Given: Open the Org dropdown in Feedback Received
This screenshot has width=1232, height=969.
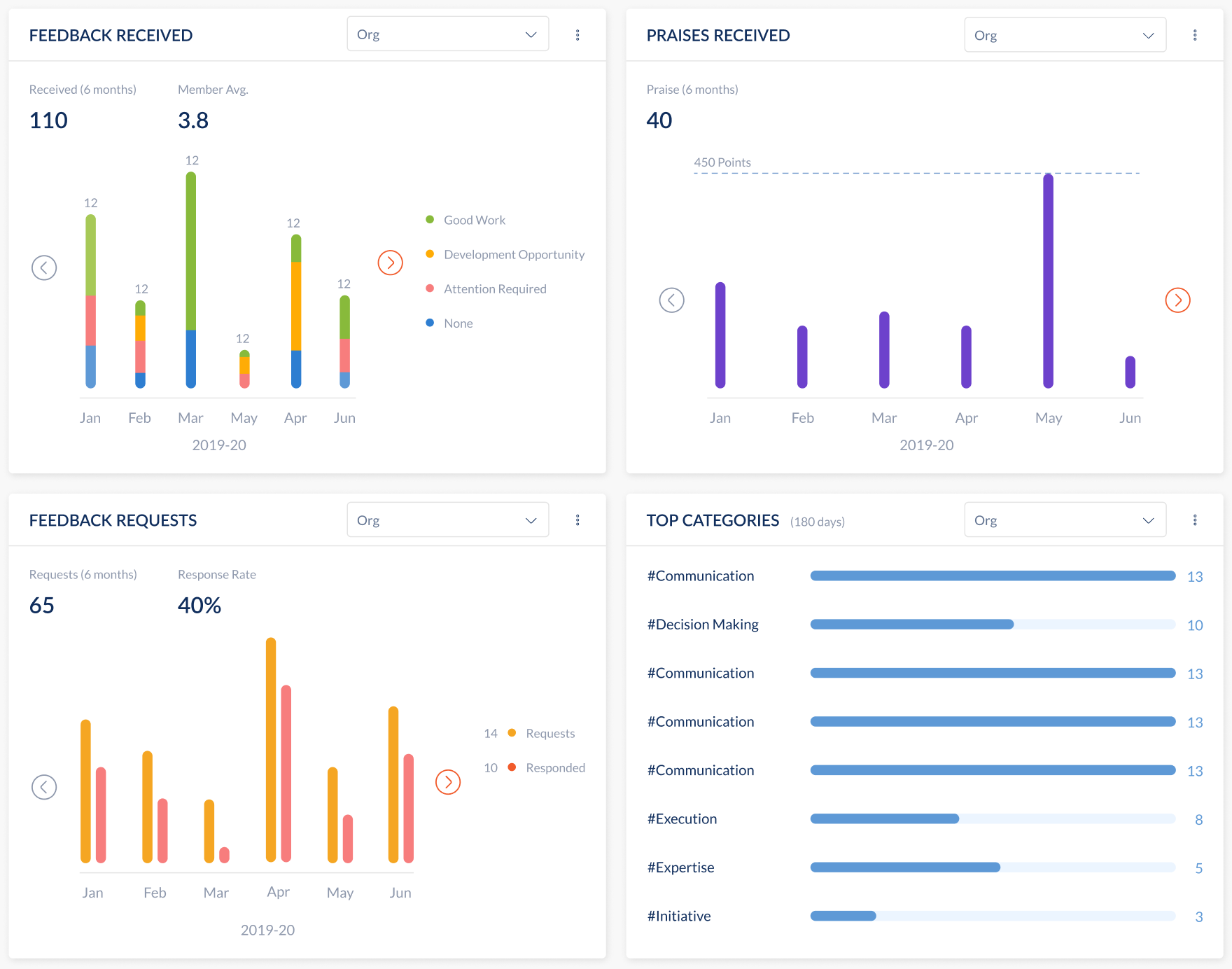Looking at the screenshot, I should (x=447, y=33).
